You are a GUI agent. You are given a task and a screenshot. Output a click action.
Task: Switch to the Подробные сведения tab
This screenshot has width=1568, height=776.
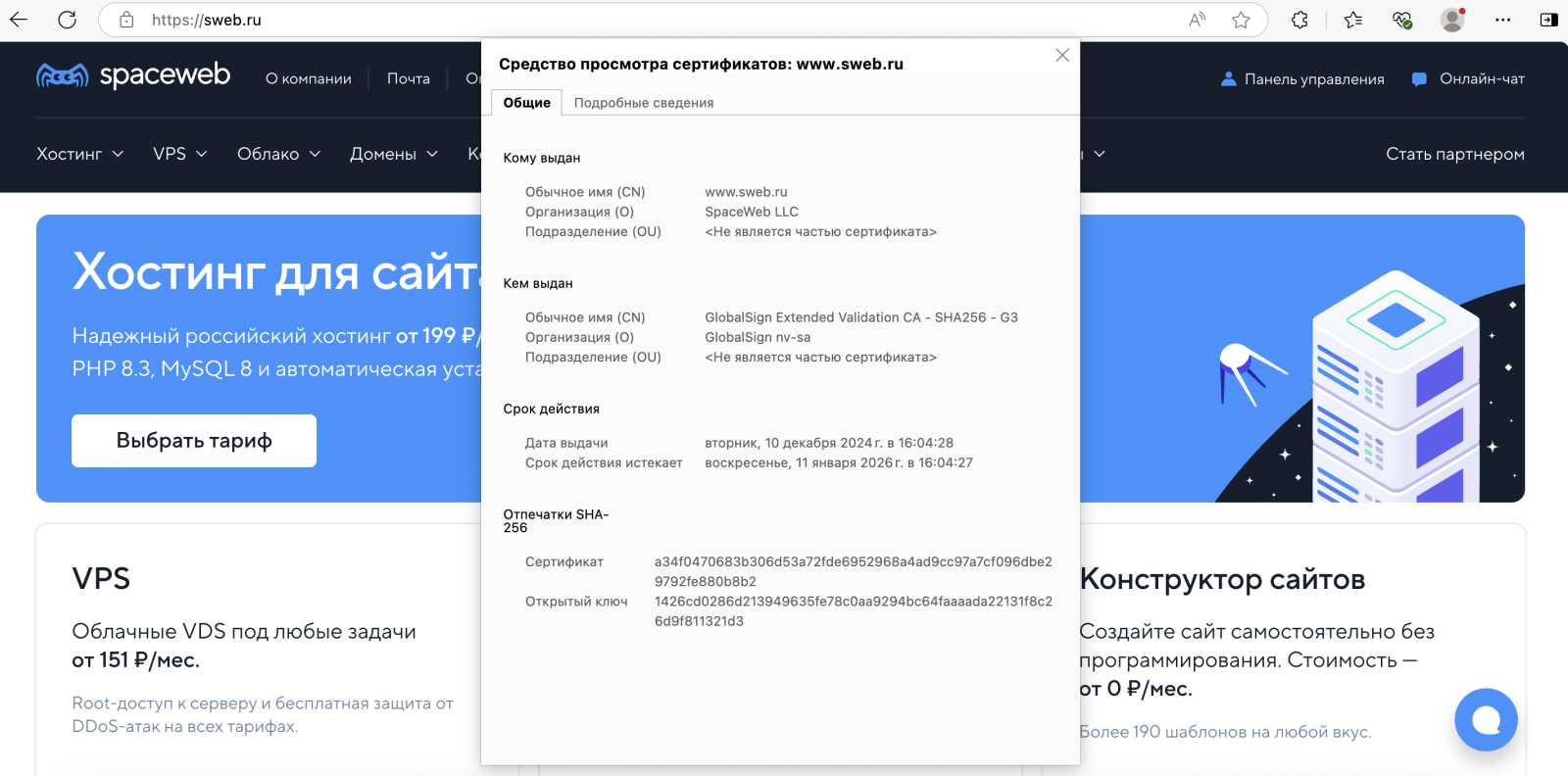point(643,103)
